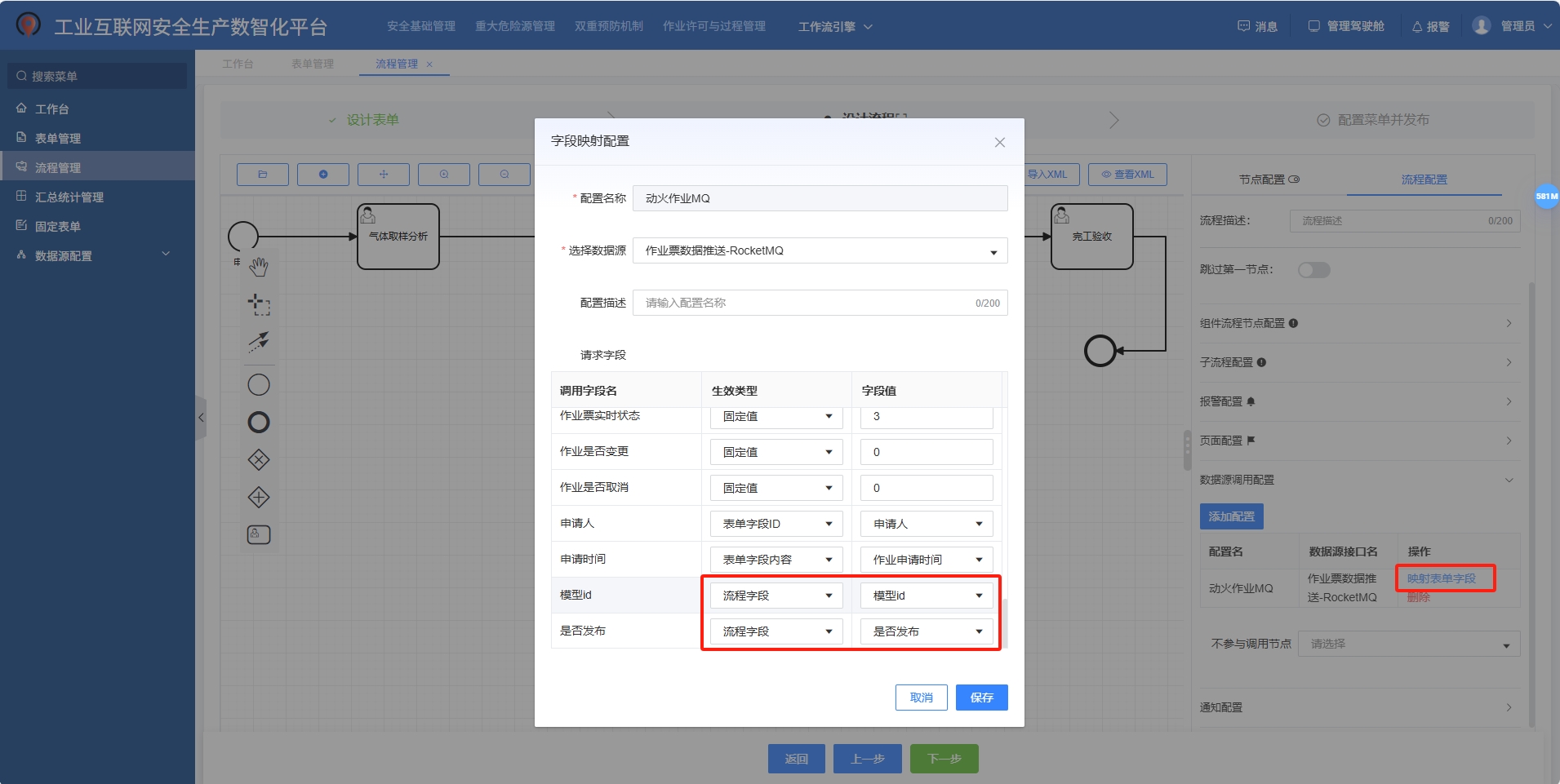The height and width of the screenshot is (784, 1560).
Task: Open 字段值 dropdown for 是否发布 row
Action: pyautogui.click(x=927, y=631)
